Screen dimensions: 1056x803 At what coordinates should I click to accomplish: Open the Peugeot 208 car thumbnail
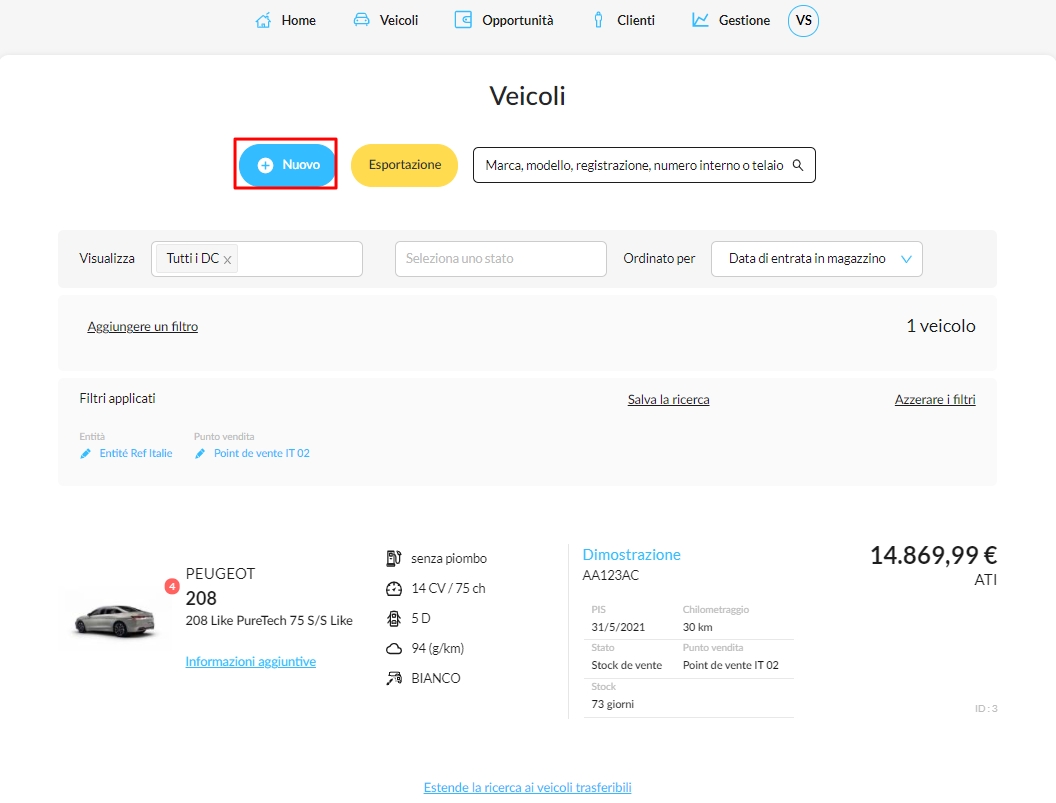point(114,620)
